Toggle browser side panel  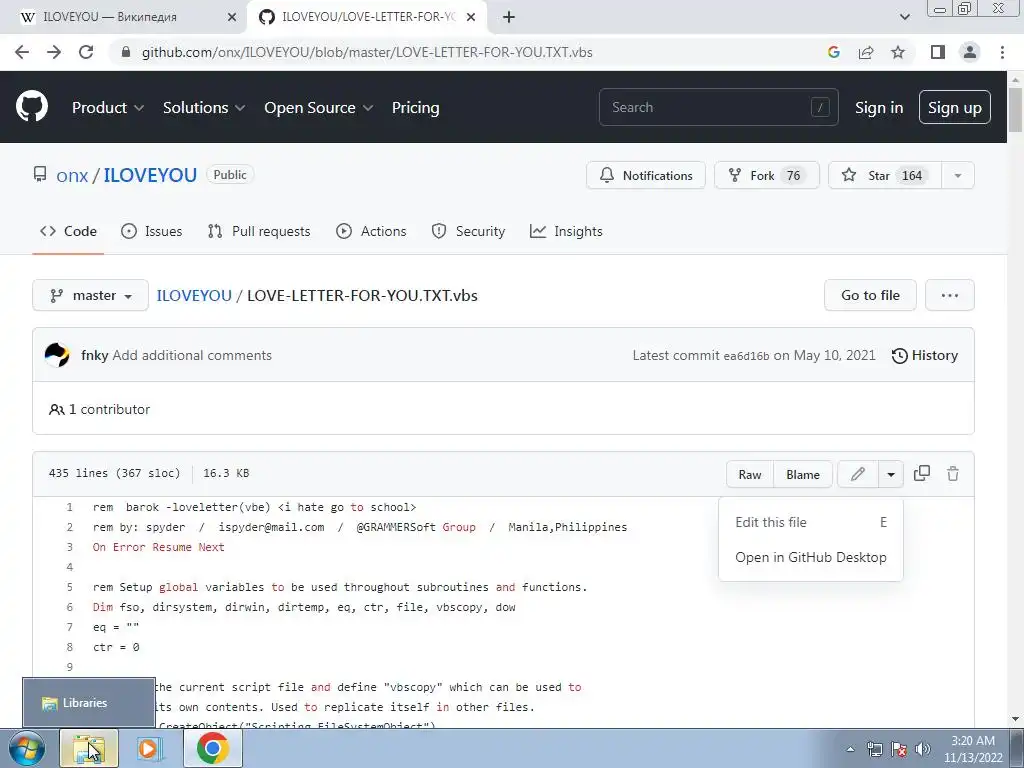(x=938, y=52)
